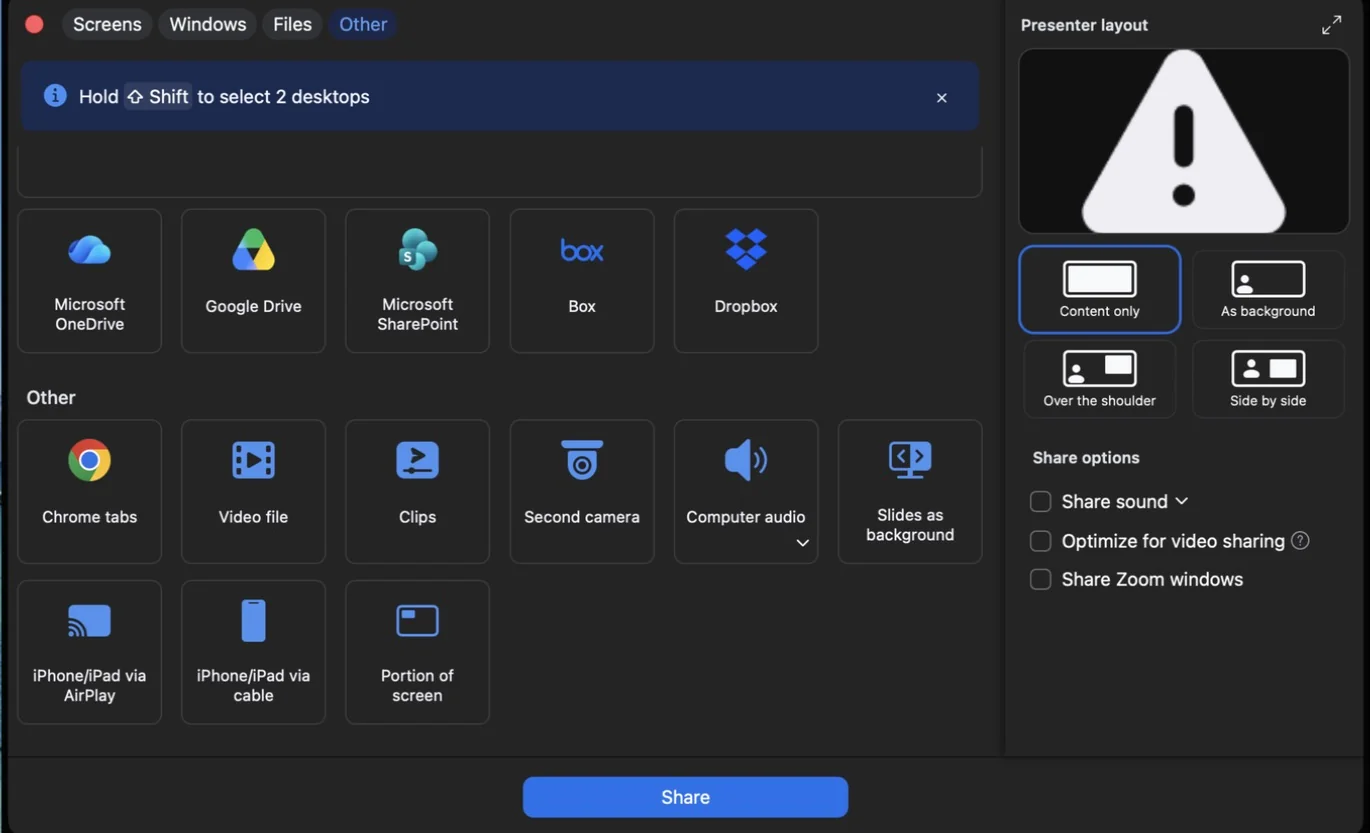Choose Portion of screen option
Image resolution: width=1372 pixels, height=833 pixels.
pyautogui.click(x=417, y=652)
